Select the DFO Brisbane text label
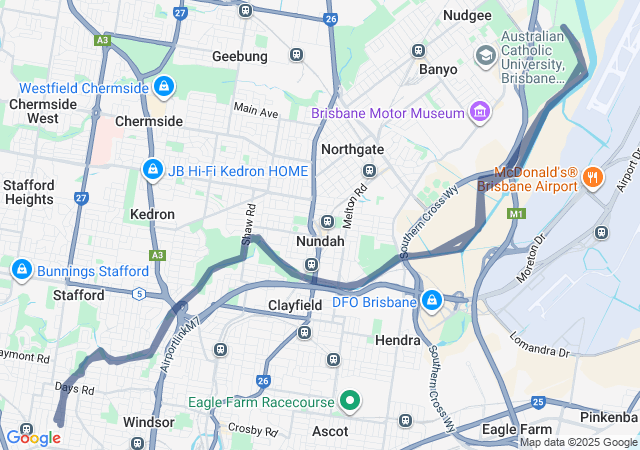Screen dimensions: 640x450 click(374, 303)
